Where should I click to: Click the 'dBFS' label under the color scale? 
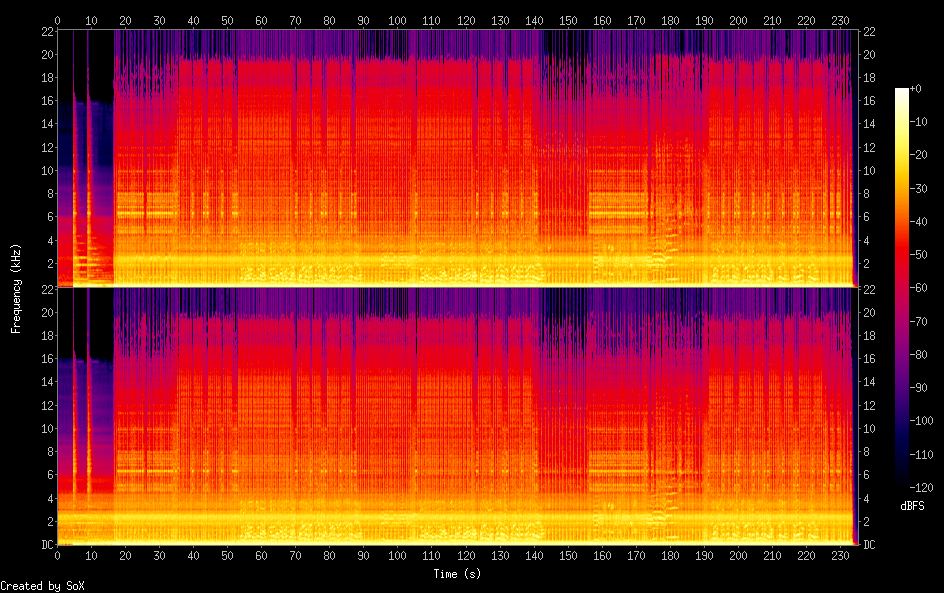pyautogui.click(x=911, y=506)
